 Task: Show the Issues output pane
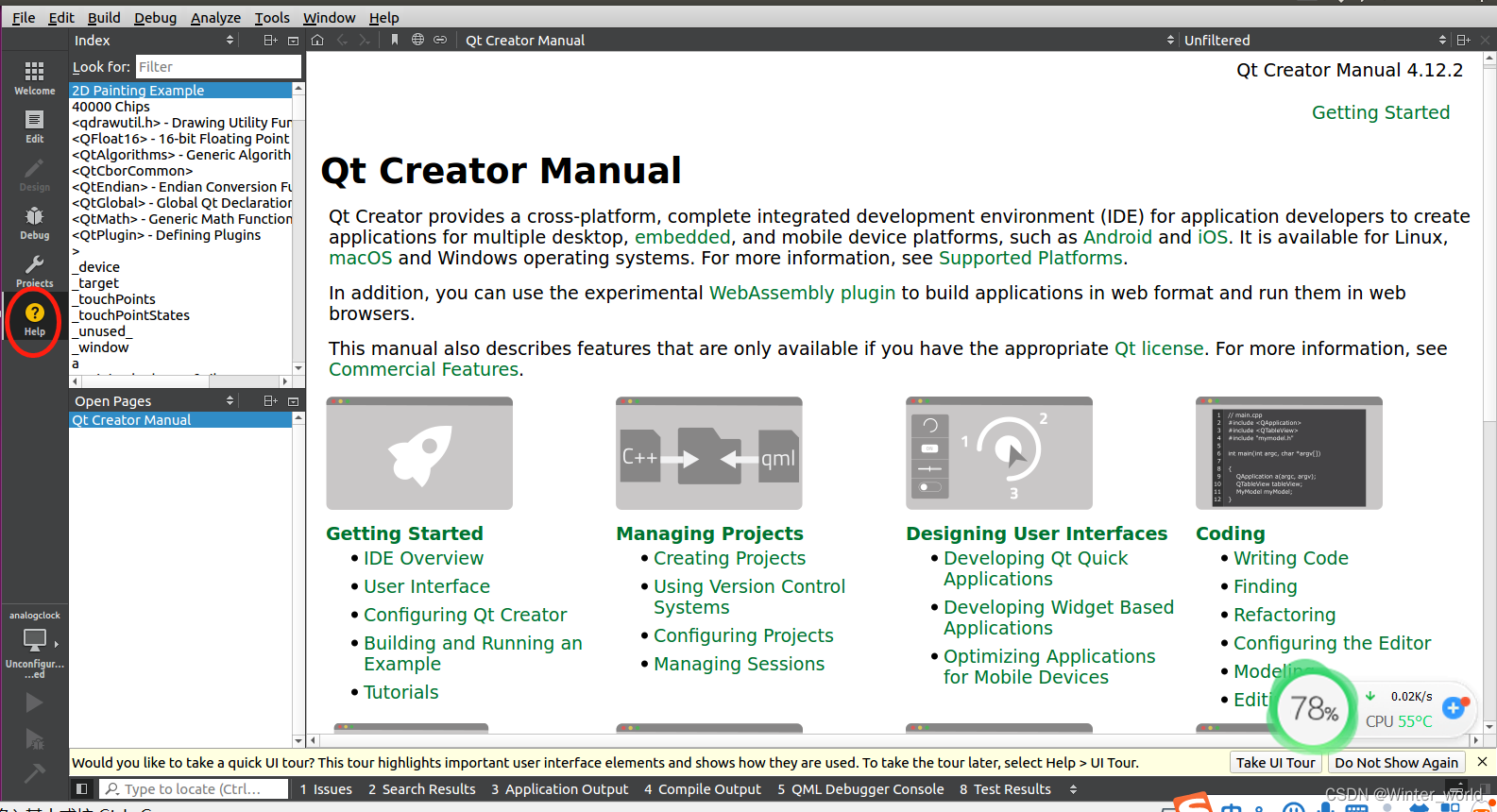point(326,789)
